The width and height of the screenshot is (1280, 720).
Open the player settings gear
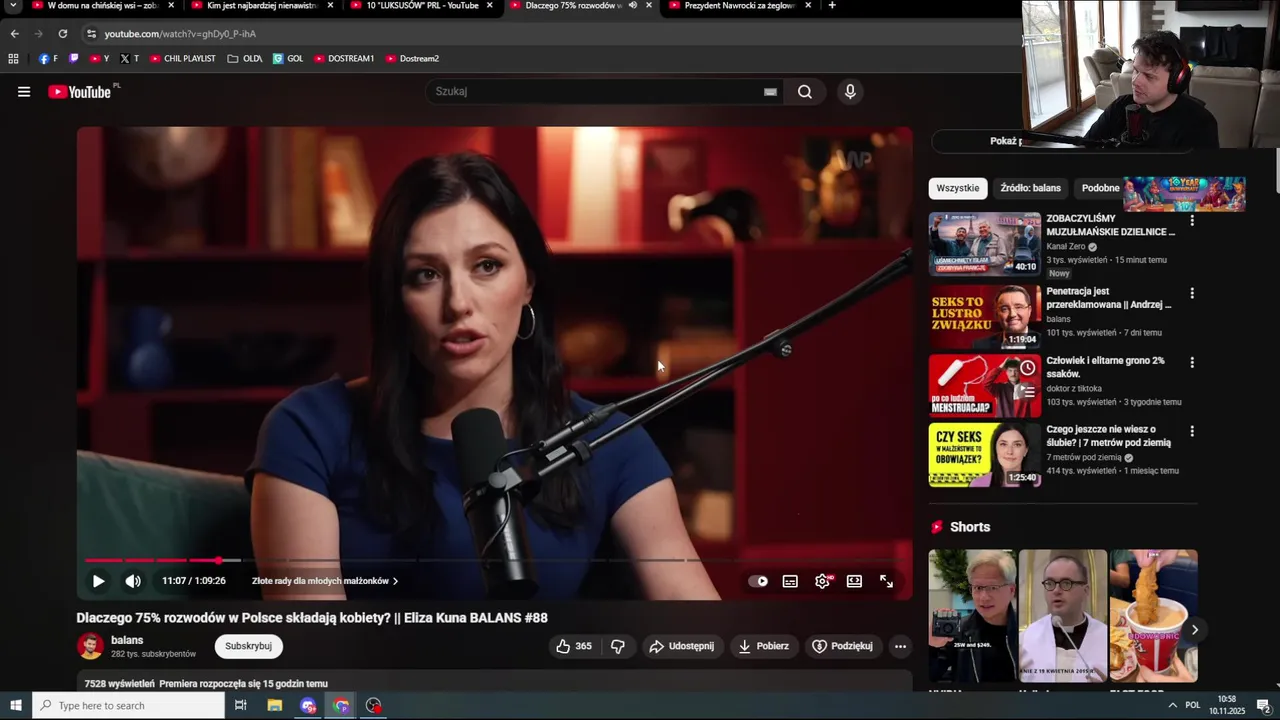(x=823, y=581)
